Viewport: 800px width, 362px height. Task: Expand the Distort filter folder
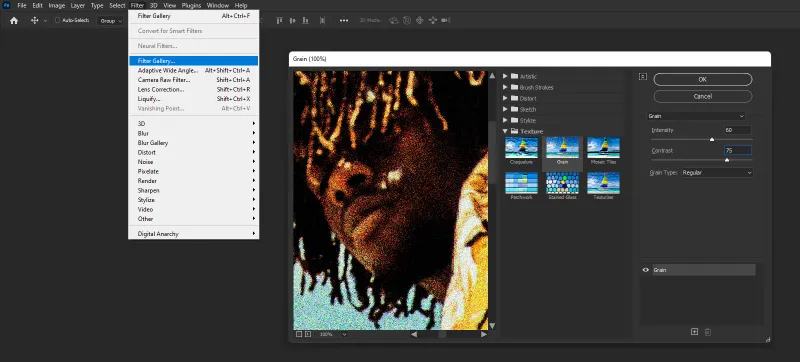coord(505,98)
